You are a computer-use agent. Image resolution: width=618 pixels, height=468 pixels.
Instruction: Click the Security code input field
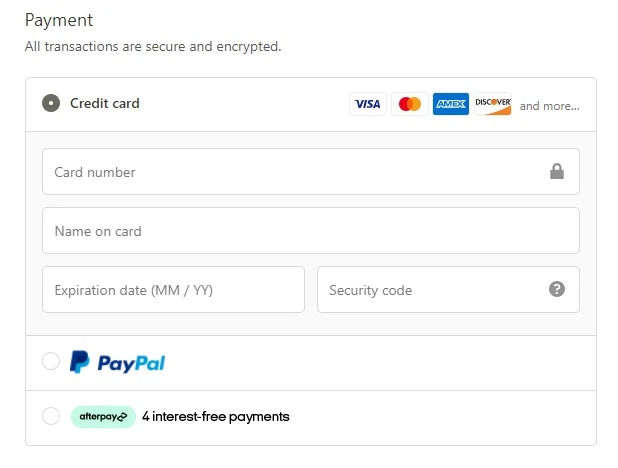click(449, 290)
